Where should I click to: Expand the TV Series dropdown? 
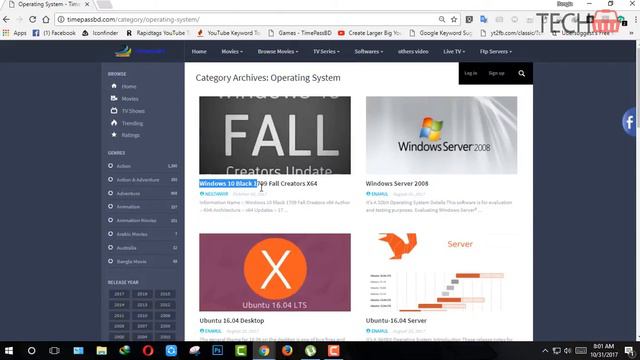326,51
